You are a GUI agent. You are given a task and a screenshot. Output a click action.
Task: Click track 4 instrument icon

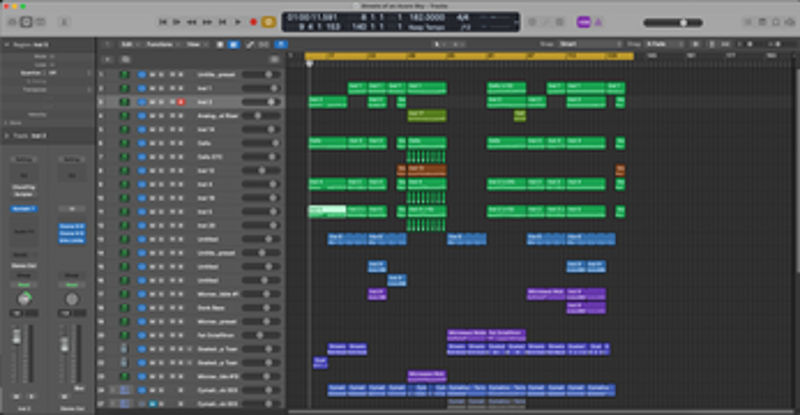124,116
